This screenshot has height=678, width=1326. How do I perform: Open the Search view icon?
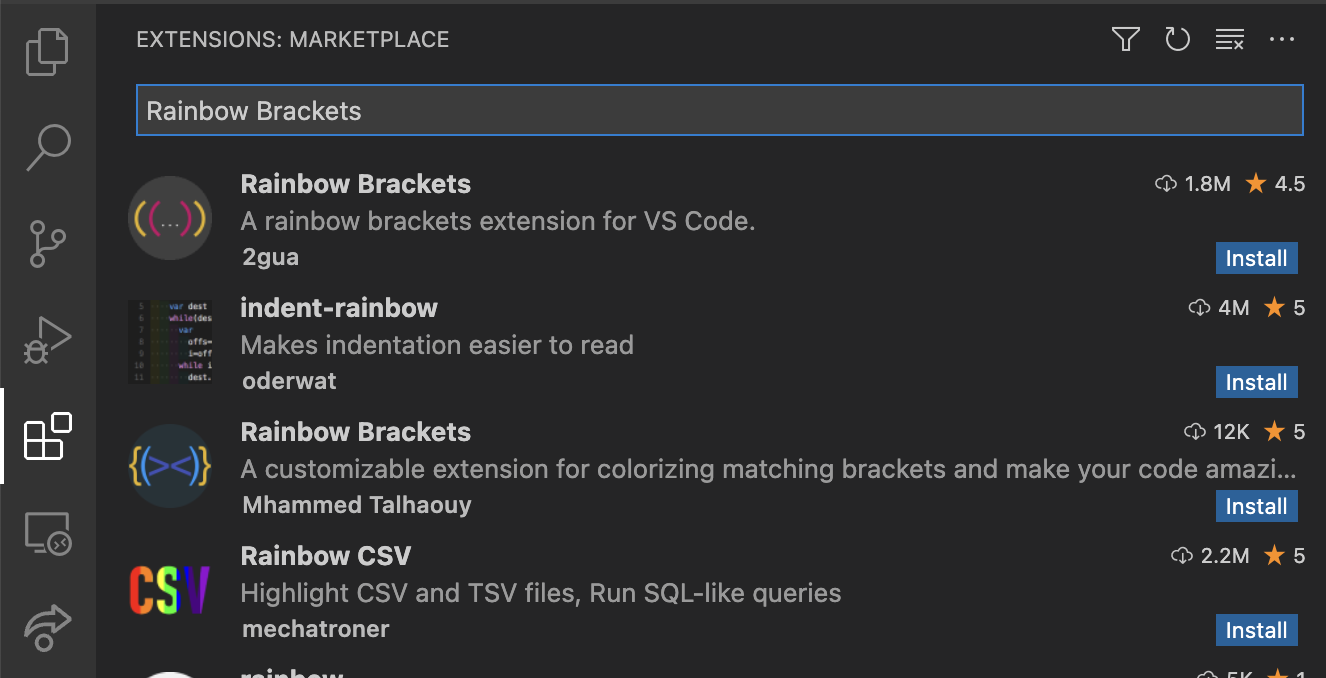point(47,147)
